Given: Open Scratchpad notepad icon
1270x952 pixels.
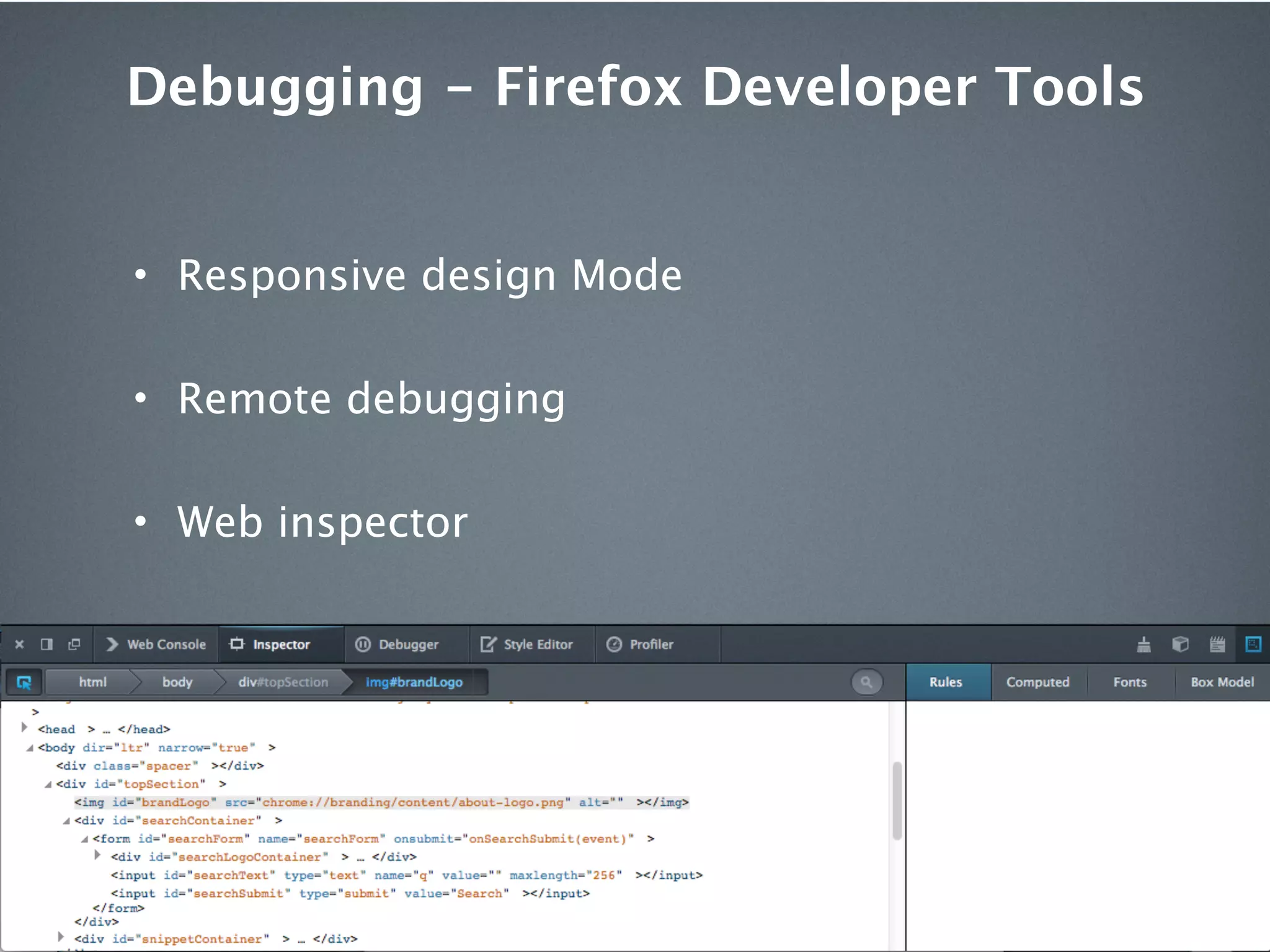Looking at the screenshot, I should (x=1217, y=645).
